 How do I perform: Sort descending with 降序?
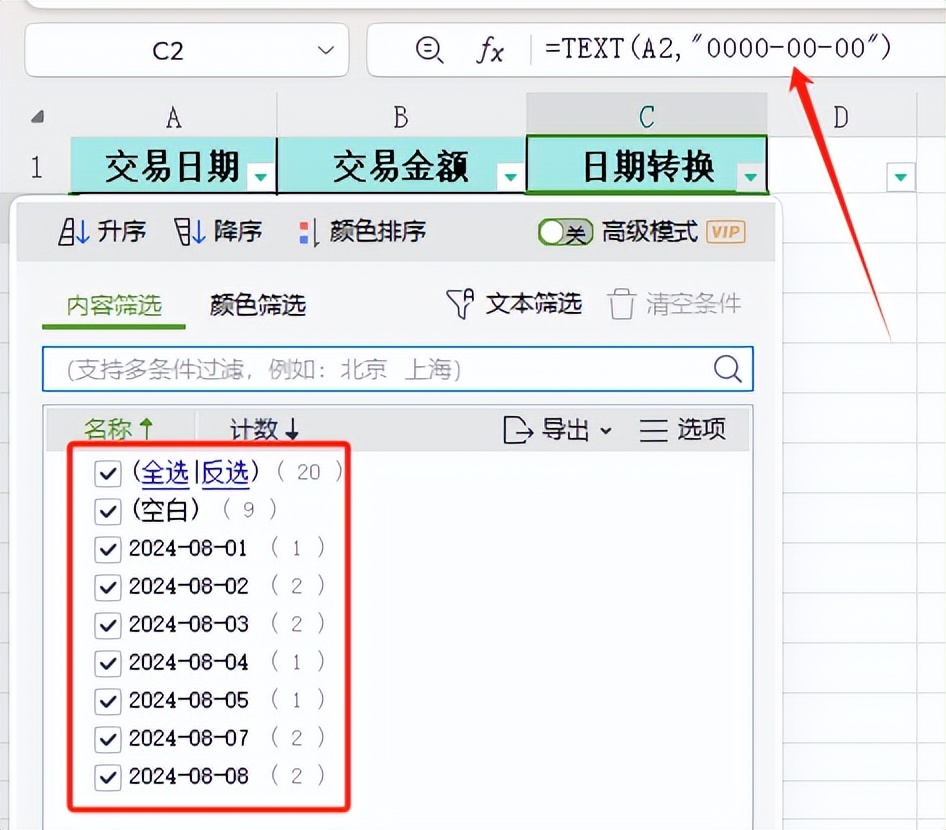(218, 232)
